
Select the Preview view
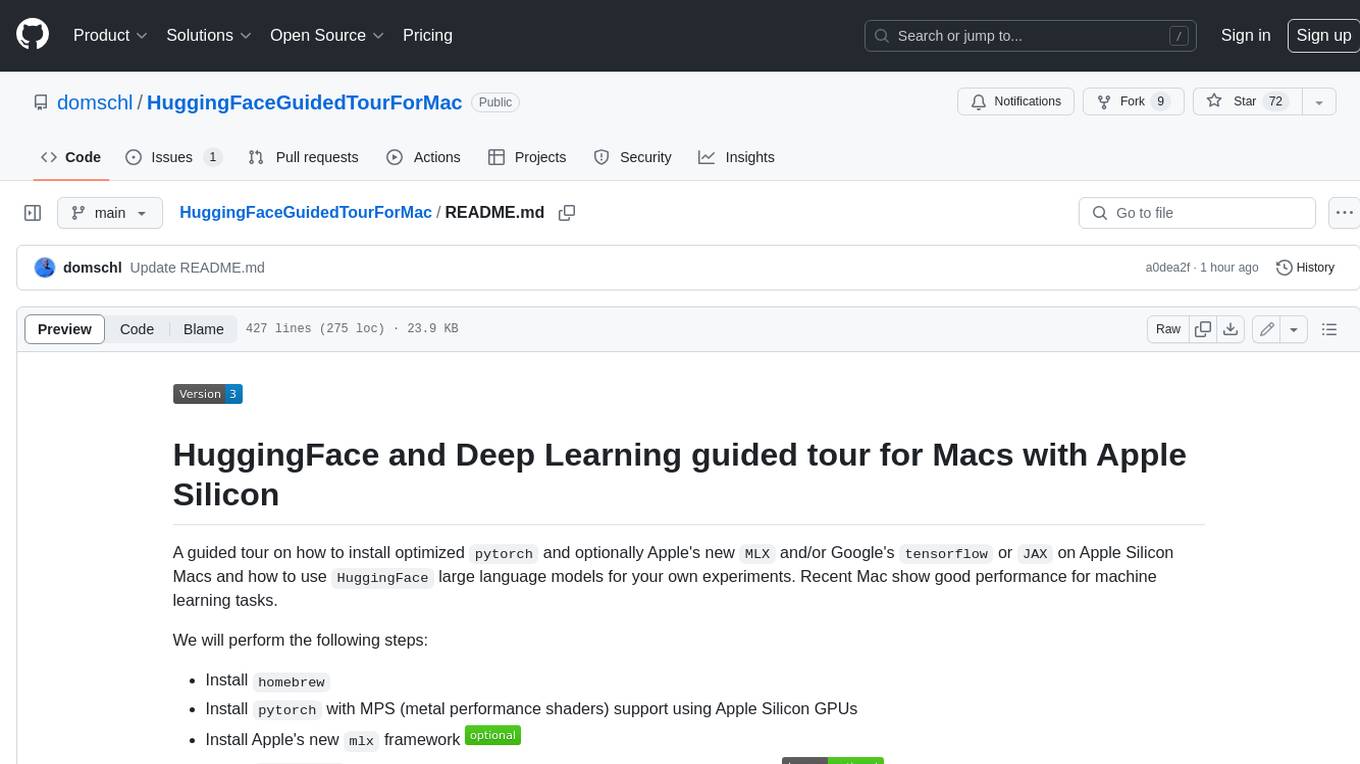coord(65,329)
